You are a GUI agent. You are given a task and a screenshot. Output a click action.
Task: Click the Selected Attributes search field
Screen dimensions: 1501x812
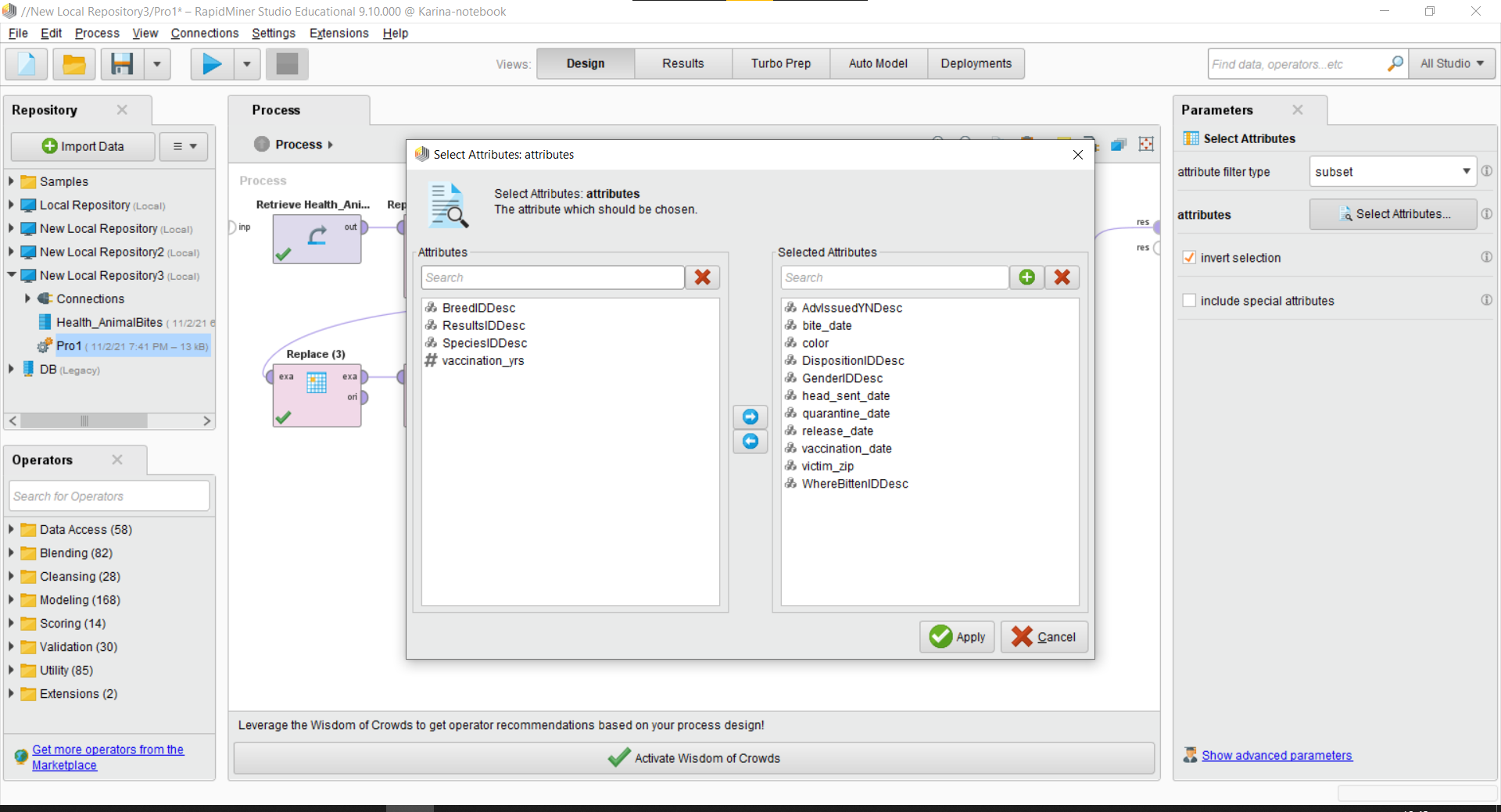point(894,277)
